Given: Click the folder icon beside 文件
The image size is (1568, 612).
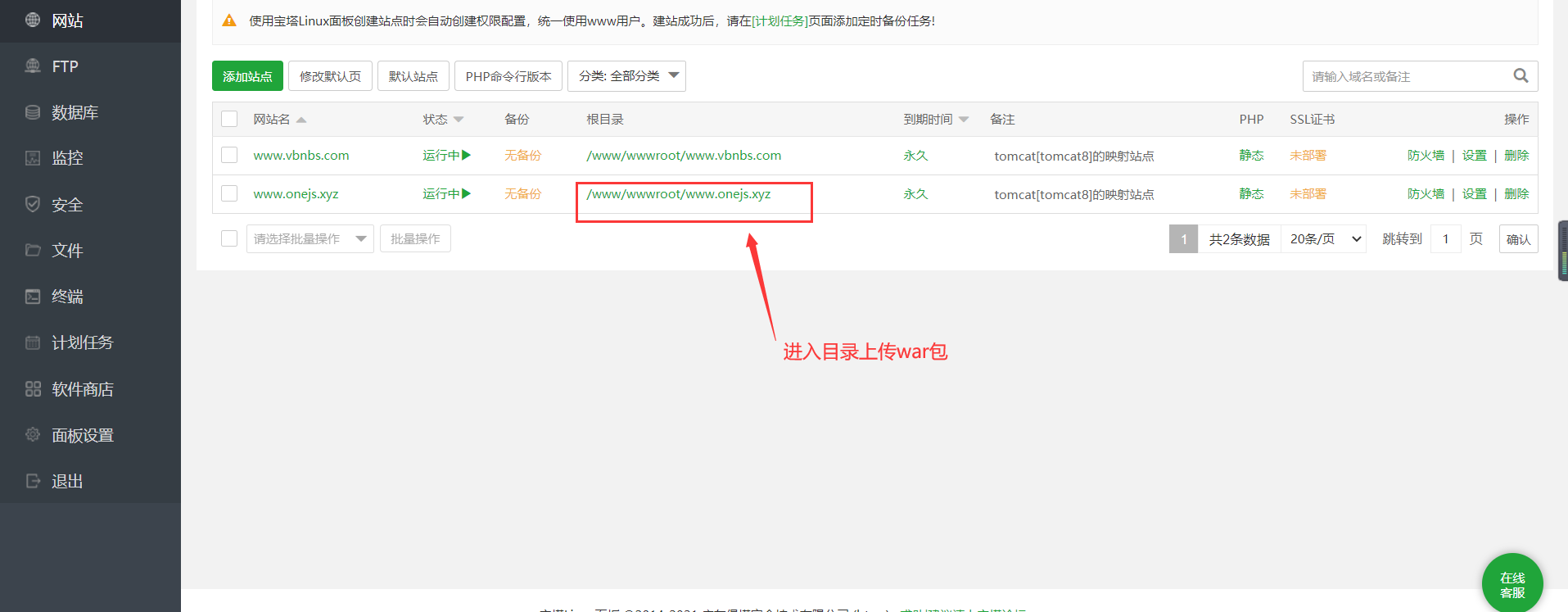Looking at the screenshot, I should (33, 250).
